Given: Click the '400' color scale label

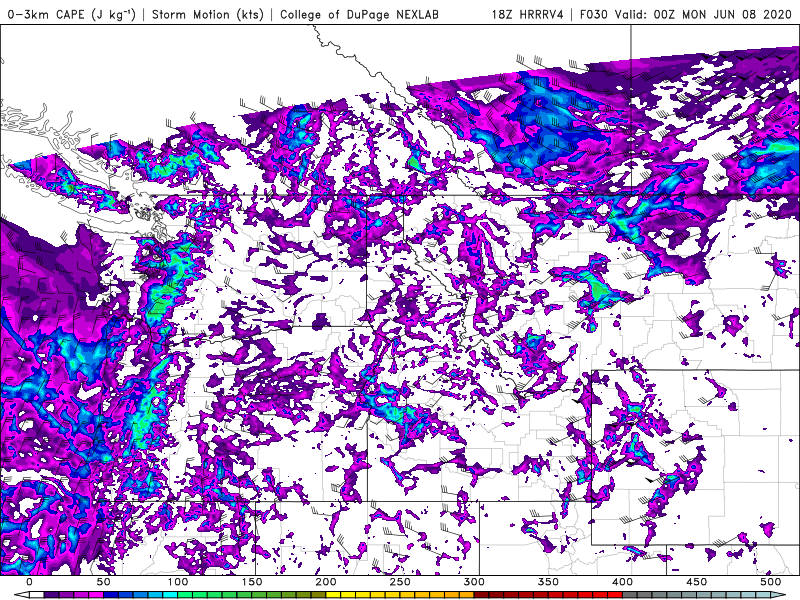Looking at the screenshot, I should pos(622,582).
